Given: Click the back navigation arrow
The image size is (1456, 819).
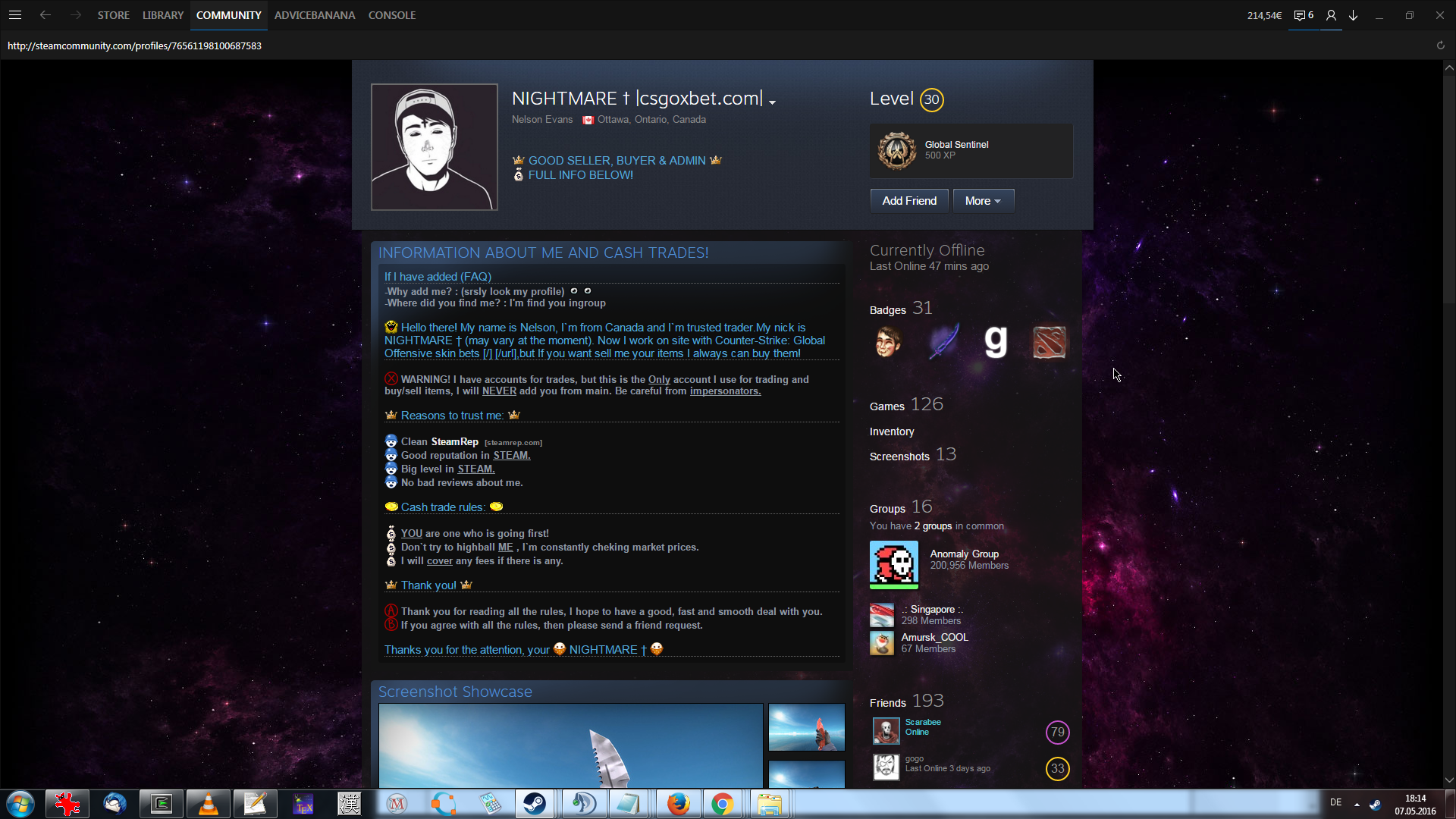Looking at the screenshot, I should point(45,15).
